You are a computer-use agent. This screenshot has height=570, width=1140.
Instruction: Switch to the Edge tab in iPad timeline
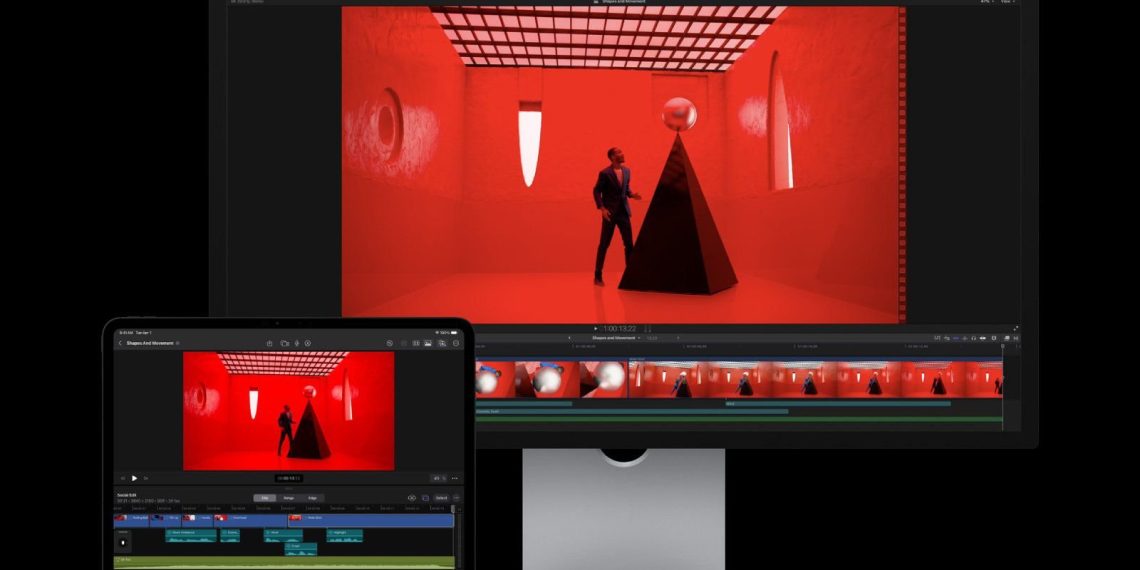coord(312,497)
